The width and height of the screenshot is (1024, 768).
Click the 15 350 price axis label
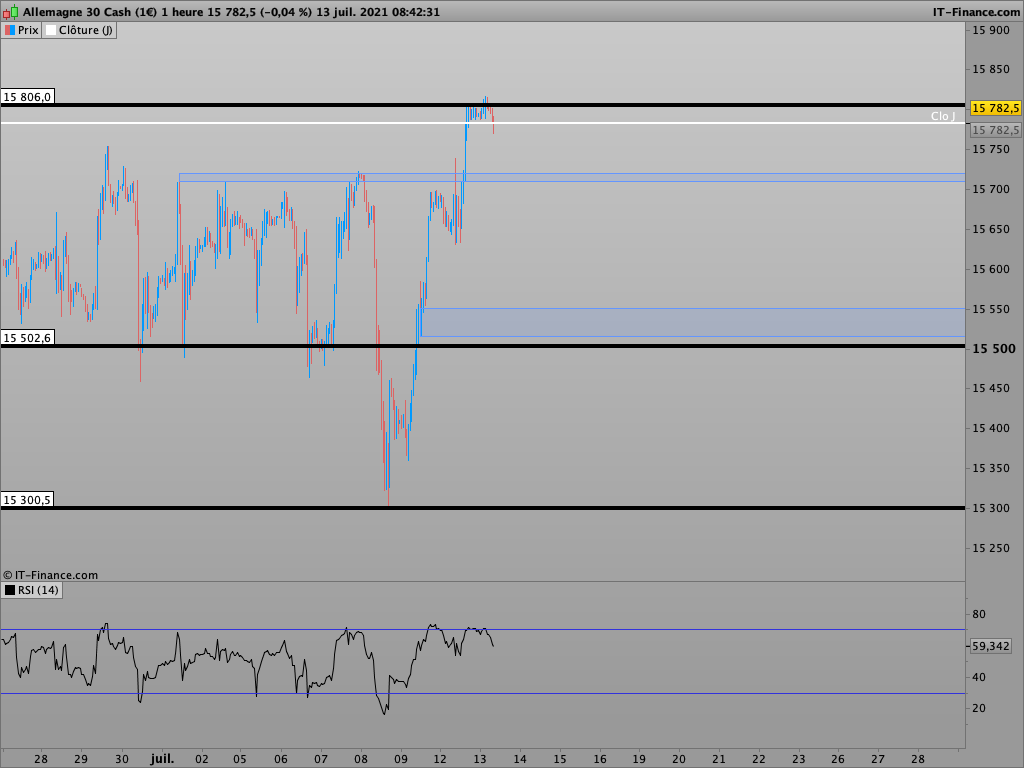pyautogui.click(x=991, y=468)
